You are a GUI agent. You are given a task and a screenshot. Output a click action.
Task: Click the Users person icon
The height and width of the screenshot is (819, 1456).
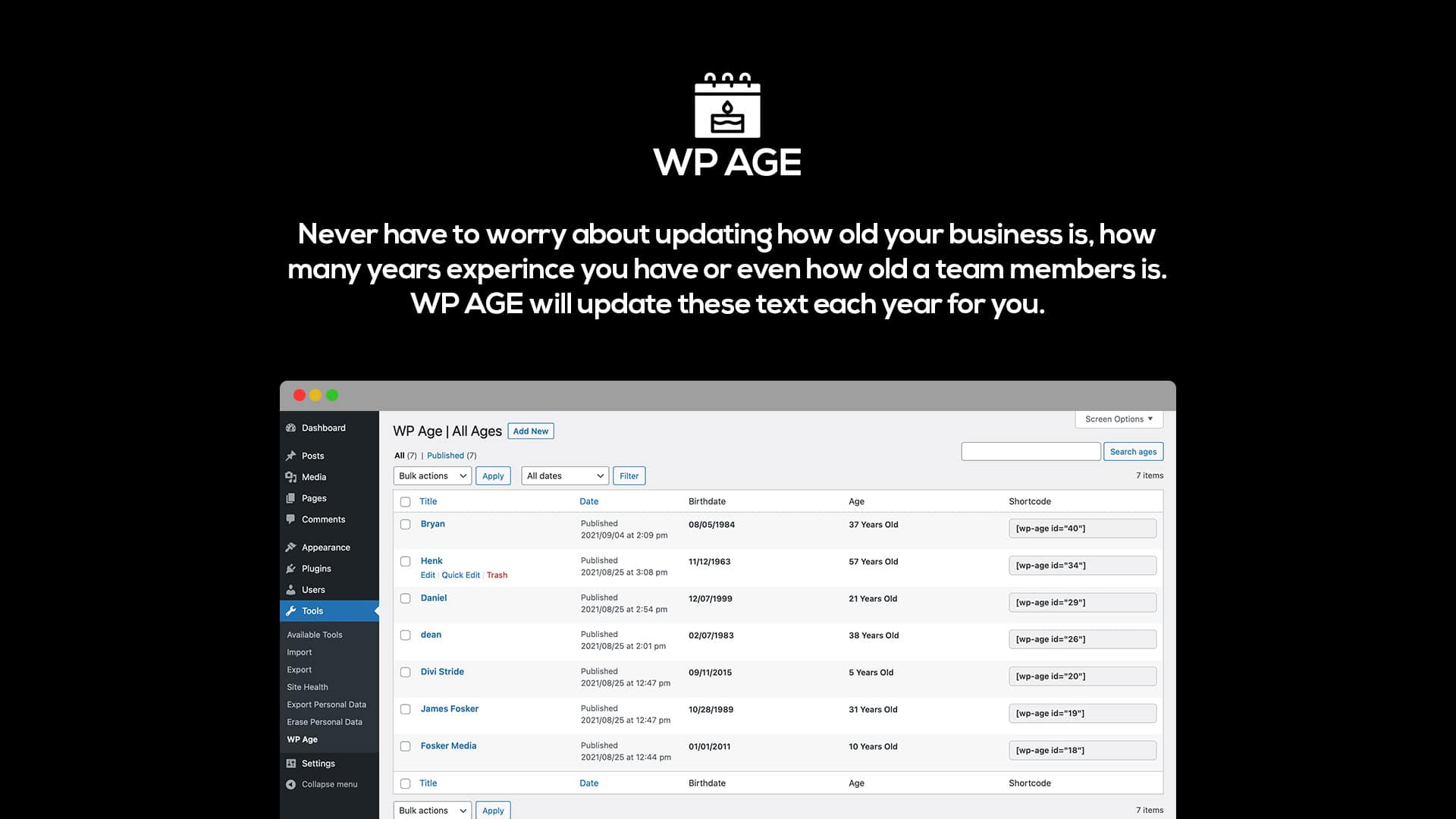click(290, 590)
